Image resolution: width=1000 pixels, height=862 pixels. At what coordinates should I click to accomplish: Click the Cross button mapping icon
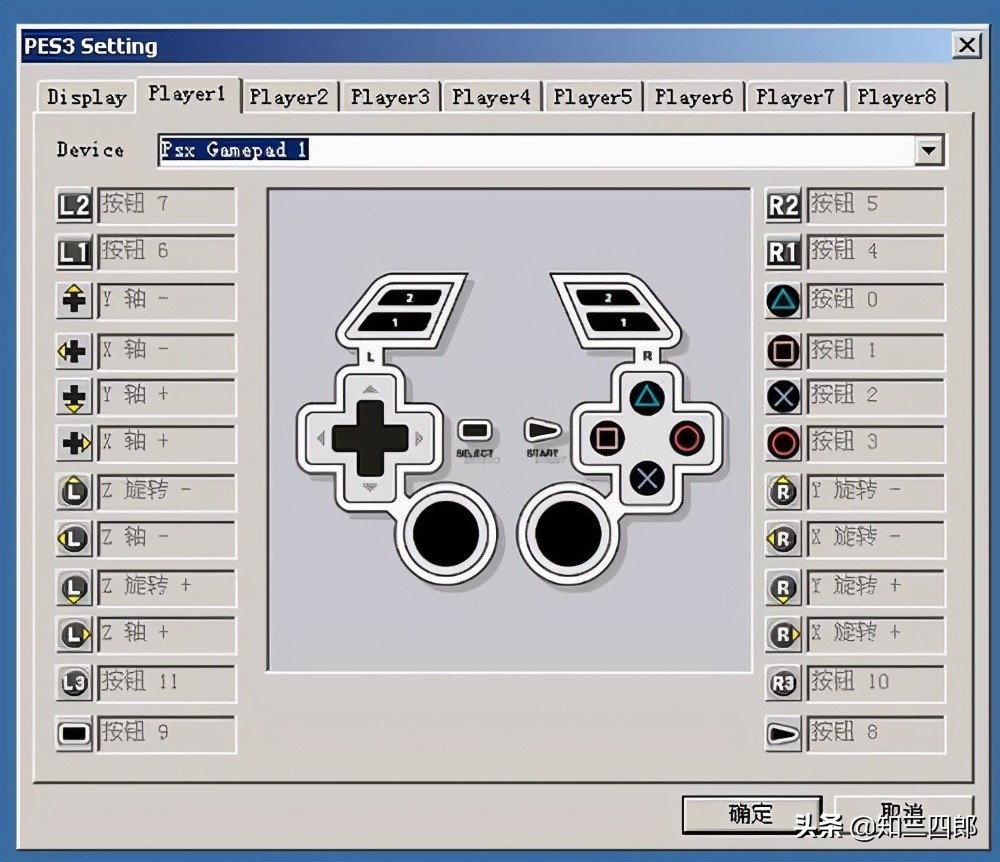pyautogui.click(x=783, y=397)
